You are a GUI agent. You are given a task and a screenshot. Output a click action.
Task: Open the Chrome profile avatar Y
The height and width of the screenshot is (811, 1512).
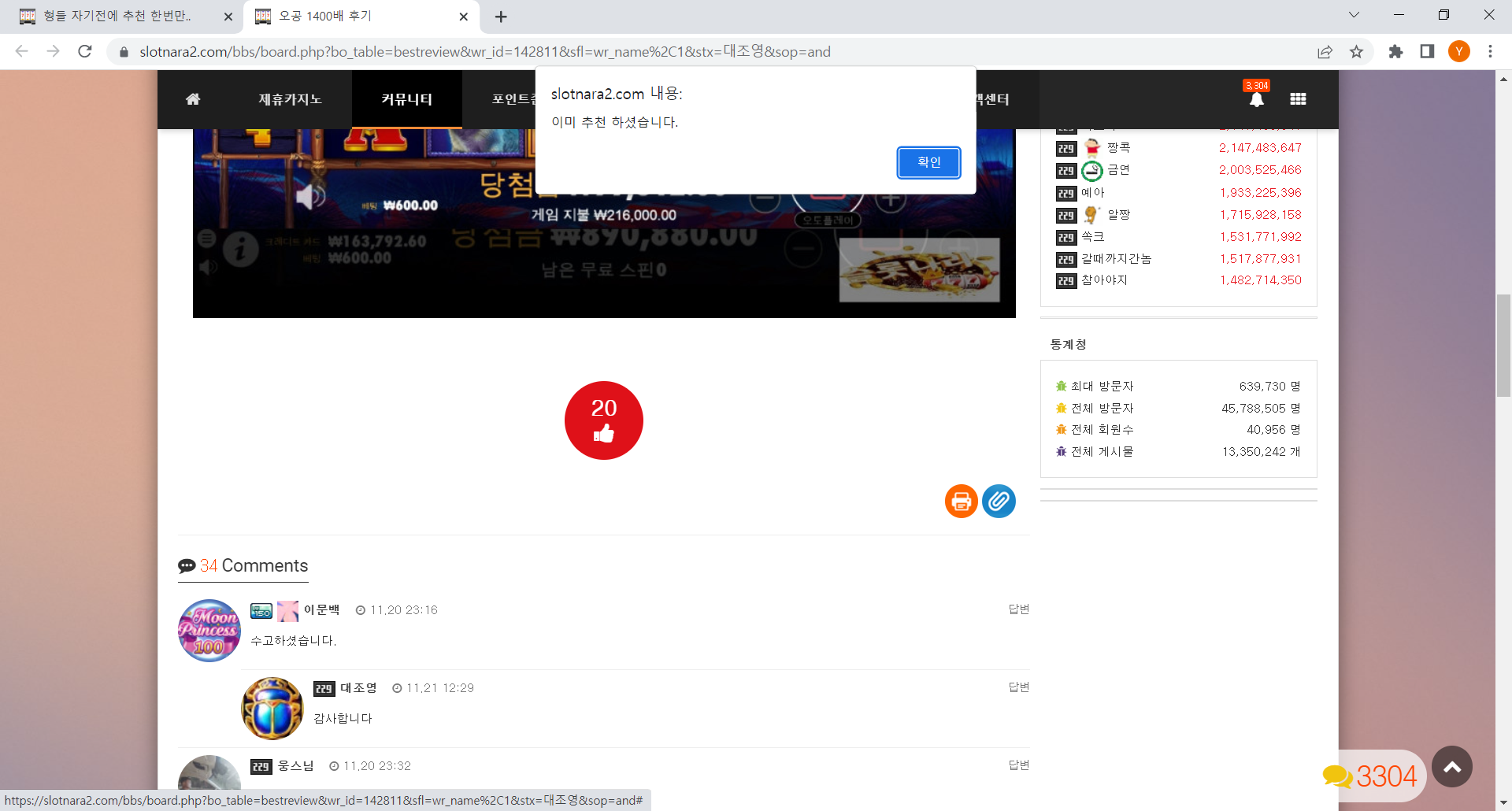tap(1459, 51)
